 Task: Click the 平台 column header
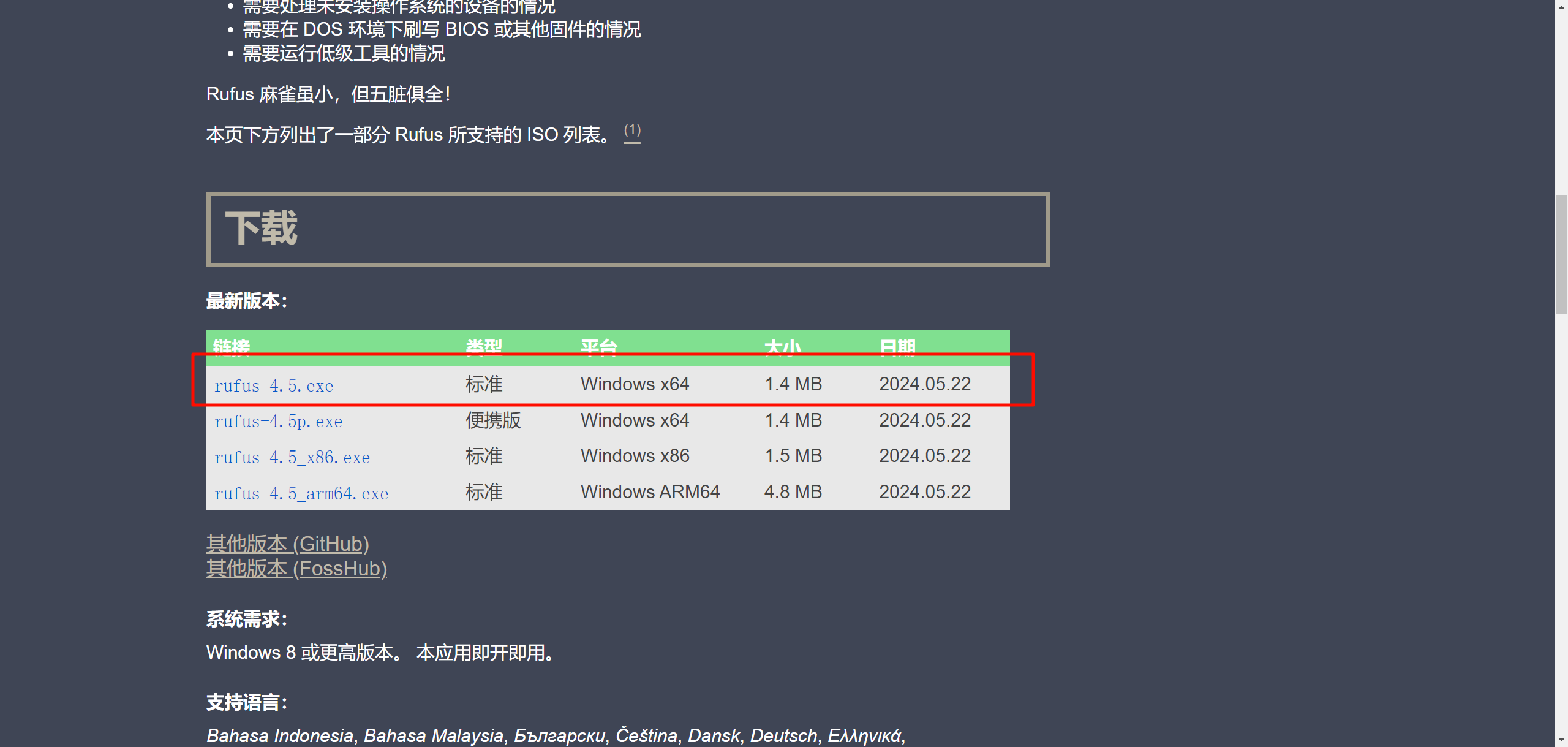(x=599, y=347)
